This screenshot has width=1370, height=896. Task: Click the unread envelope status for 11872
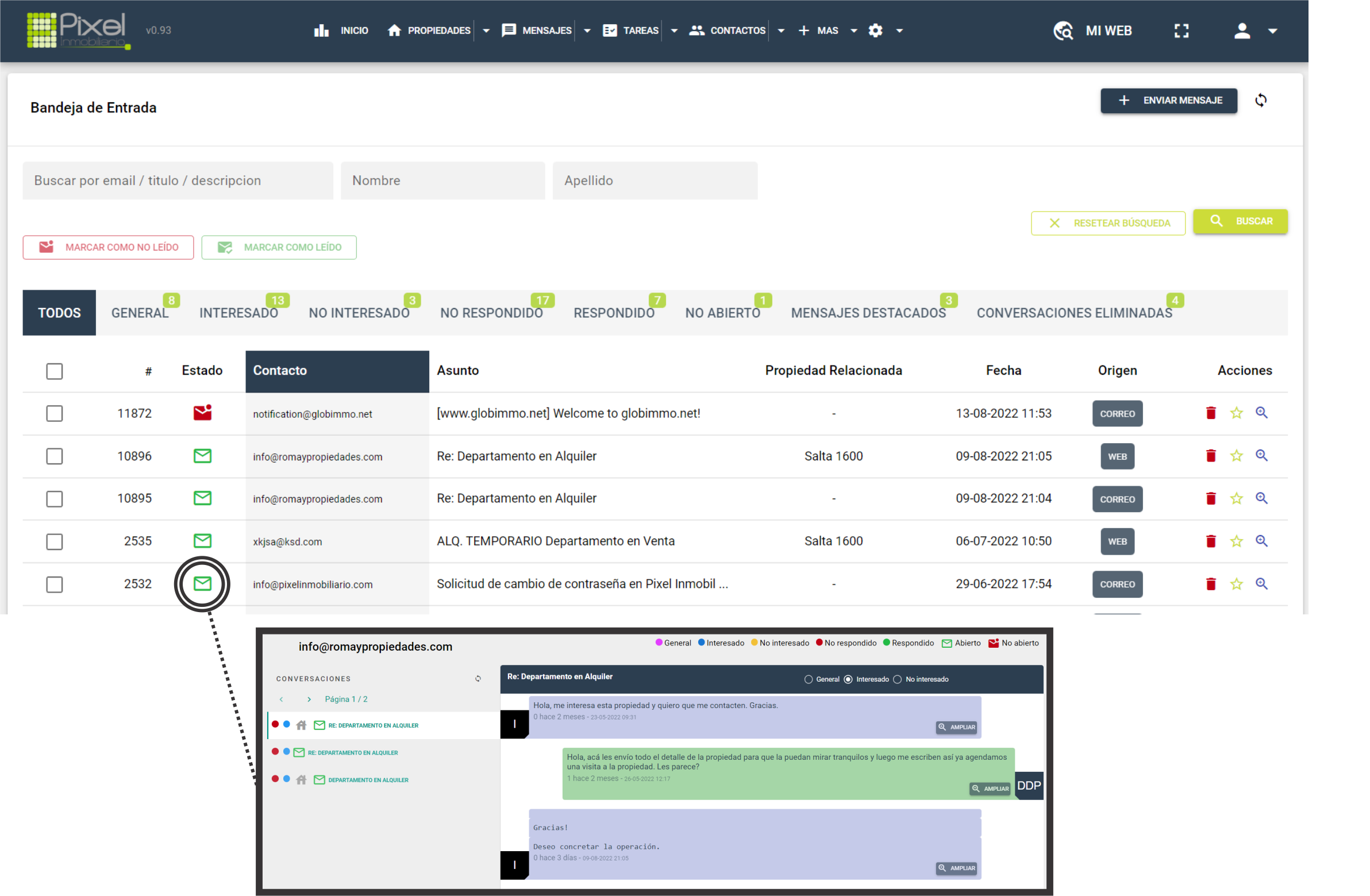pyautogui.click(x=202, y=413)
